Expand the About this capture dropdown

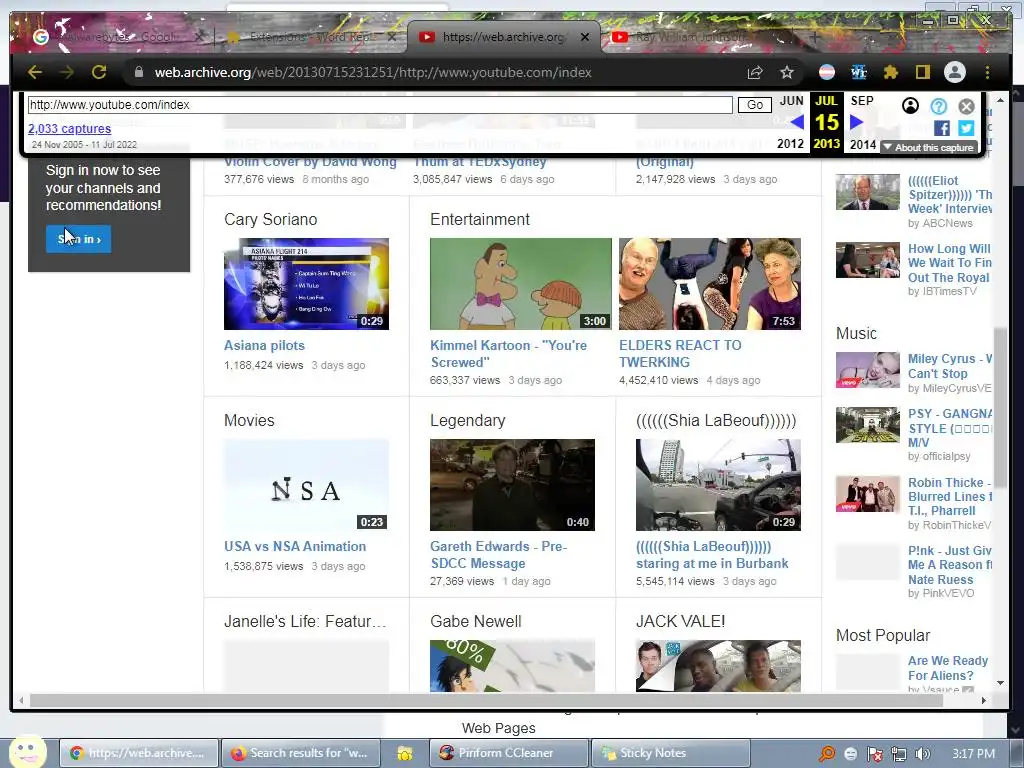(x=929, y=148)
